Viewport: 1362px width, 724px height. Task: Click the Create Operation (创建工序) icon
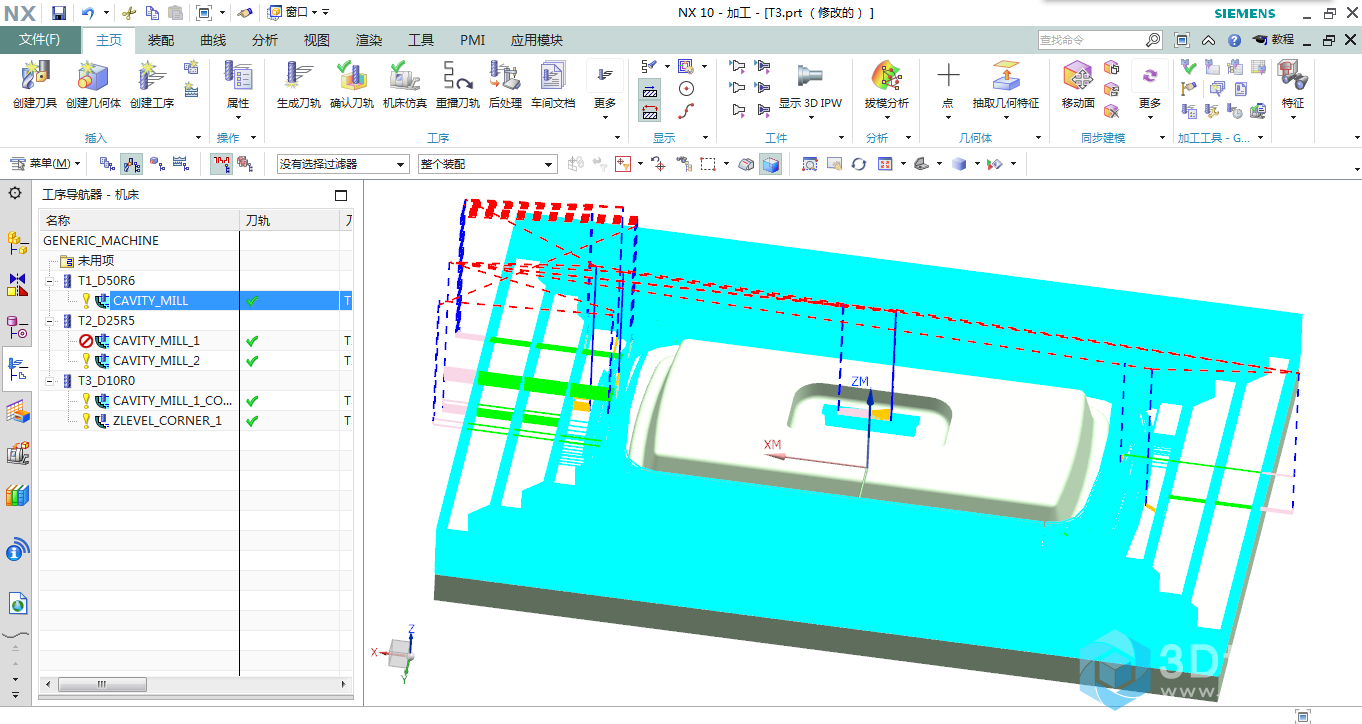point(151,76)
